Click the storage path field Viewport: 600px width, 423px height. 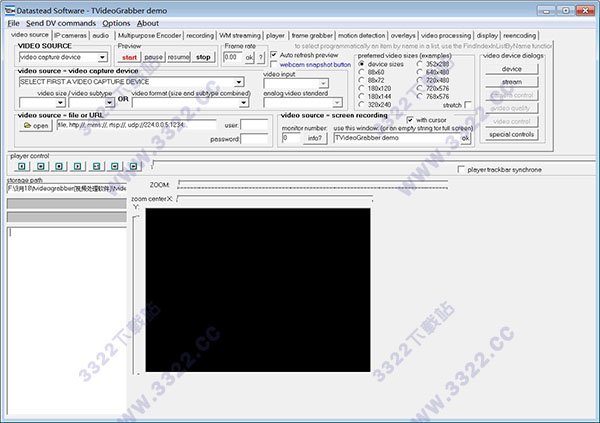(x=67, y=188)
